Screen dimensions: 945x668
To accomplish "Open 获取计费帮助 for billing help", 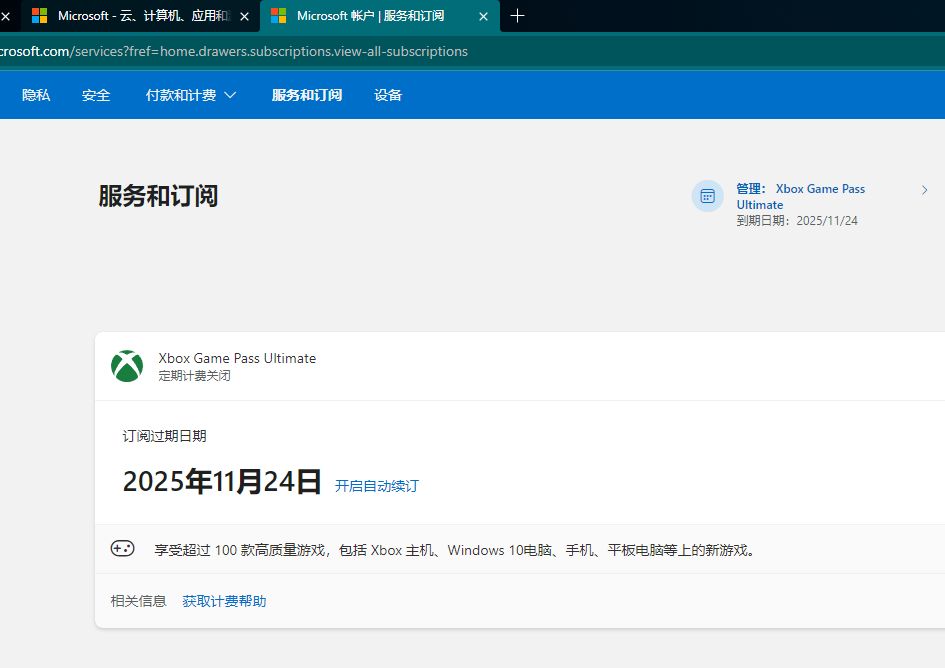I will pyautogui.click(x=224, y=600).
